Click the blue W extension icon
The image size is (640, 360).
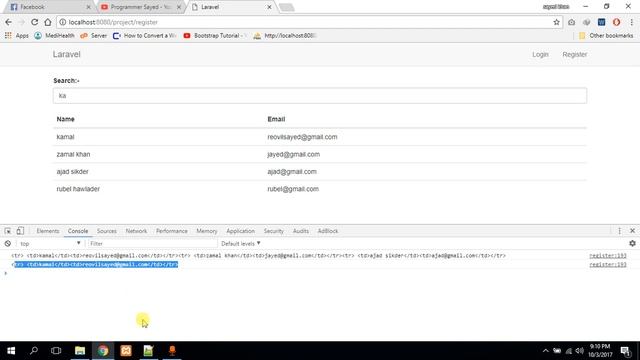[x=601, y=22]
